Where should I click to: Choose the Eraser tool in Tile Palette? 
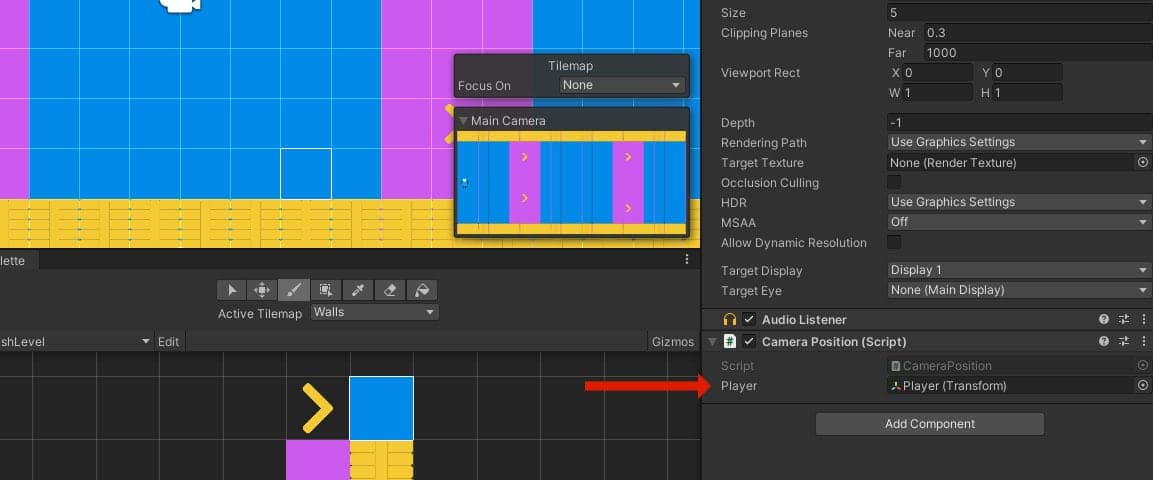[390, 290]
